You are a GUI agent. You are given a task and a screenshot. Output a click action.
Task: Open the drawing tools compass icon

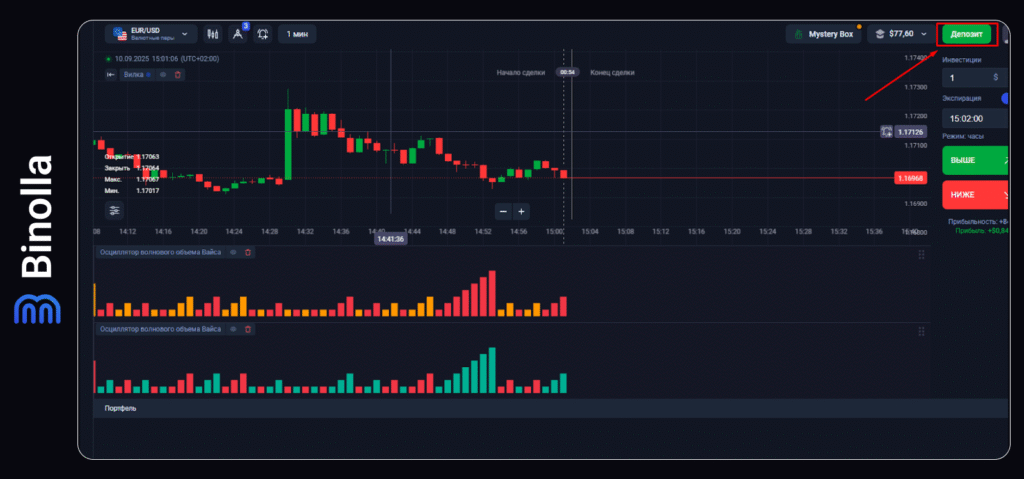pyautogui.click(x=238, y=34)
